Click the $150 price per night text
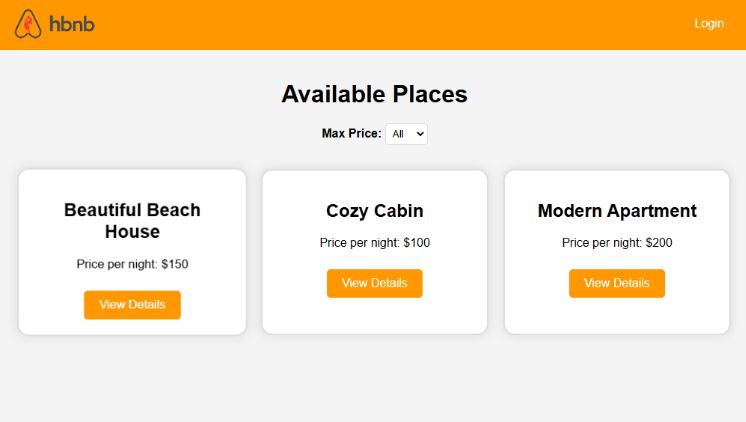Viewport: 746px width, 422px height. [132, 265]
